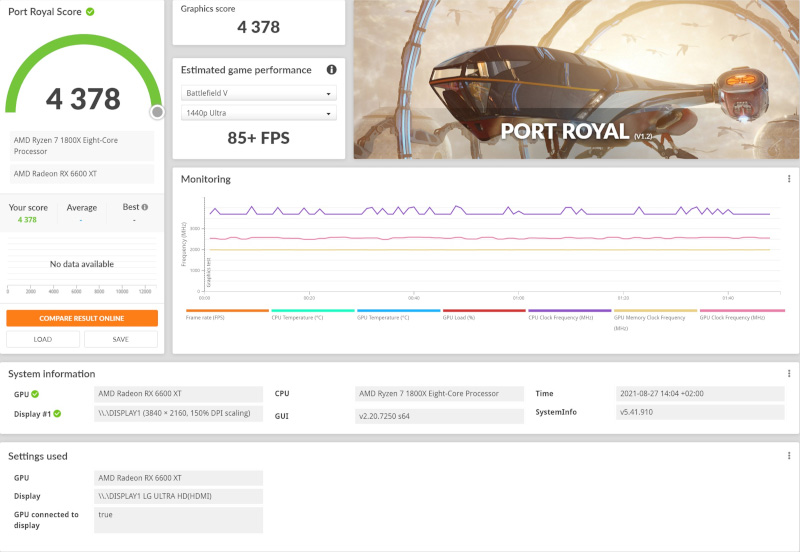
Task: Click the COMPARE RESULT ONLINE button
Action: pyautogui.click(x=82, y=318)
